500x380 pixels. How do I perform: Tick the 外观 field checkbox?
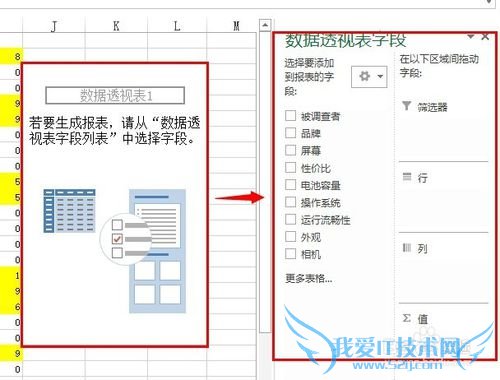290,237
